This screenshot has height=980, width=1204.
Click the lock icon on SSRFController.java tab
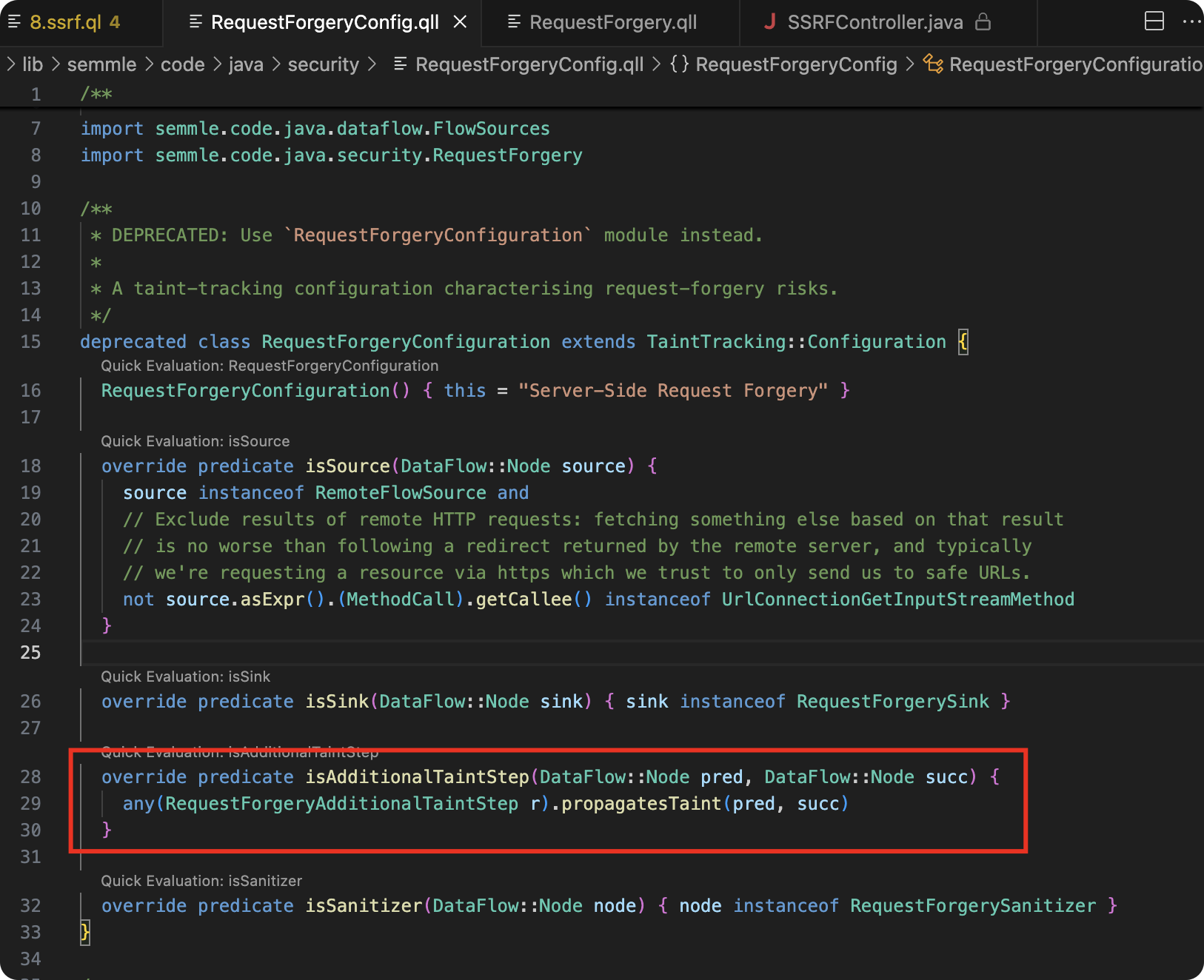pyautogui.click(x=983, y=21)
